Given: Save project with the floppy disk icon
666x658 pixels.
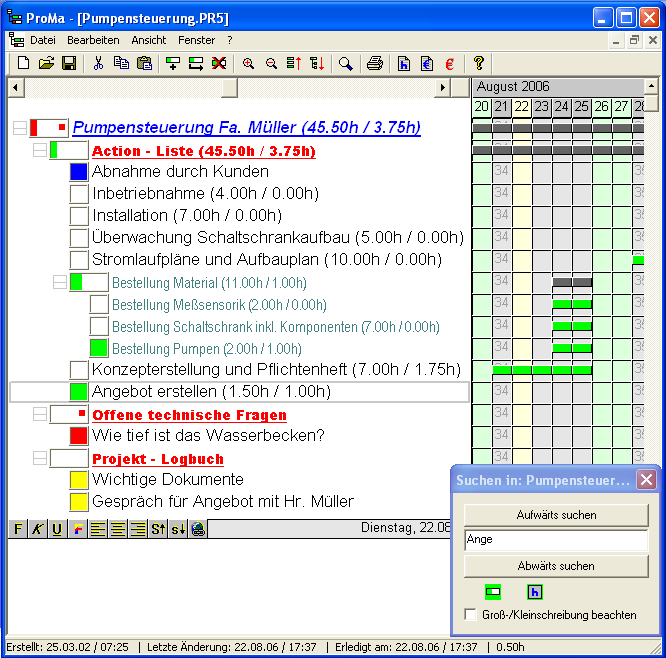Looking at the screenshot, I should pyautogui.click(x=69, y=63).
